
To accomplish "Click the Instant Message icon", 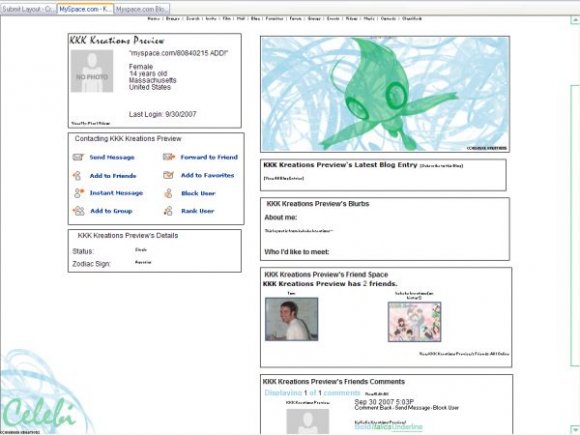I will (79, 193).
